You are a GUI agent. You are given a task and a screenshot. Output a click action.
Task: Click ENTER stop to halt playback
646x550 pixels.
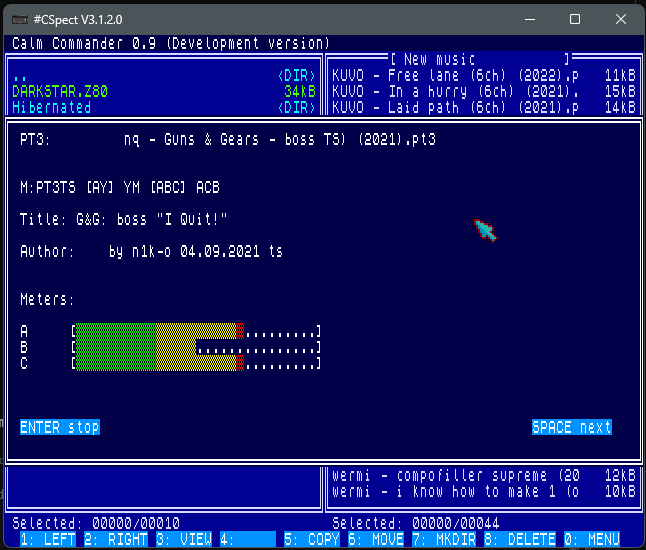click(x=60, y=427)
